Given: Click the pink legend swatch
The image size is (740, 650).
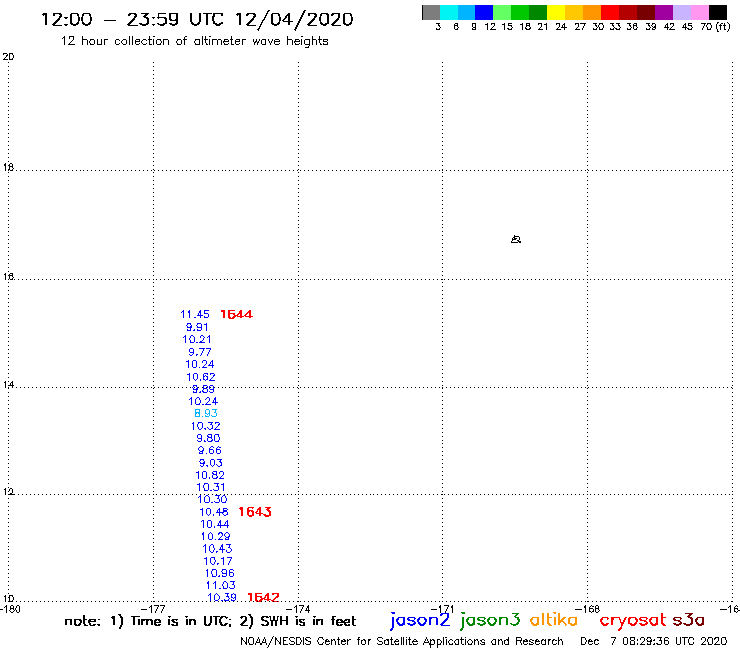Looking at the screenshot, I should (x=699, y=12).
